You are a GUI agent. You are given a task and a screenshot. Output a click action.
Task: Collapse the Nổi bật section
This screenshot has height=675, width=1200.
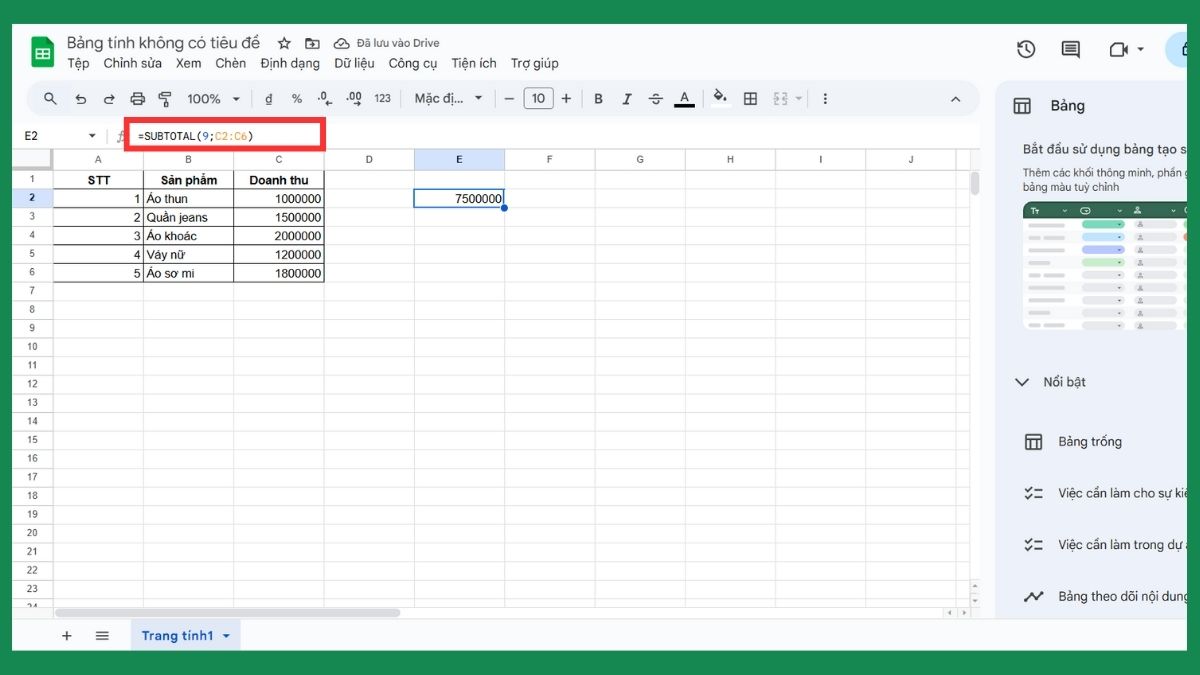pyautogui.click(x=1022, y=381)
